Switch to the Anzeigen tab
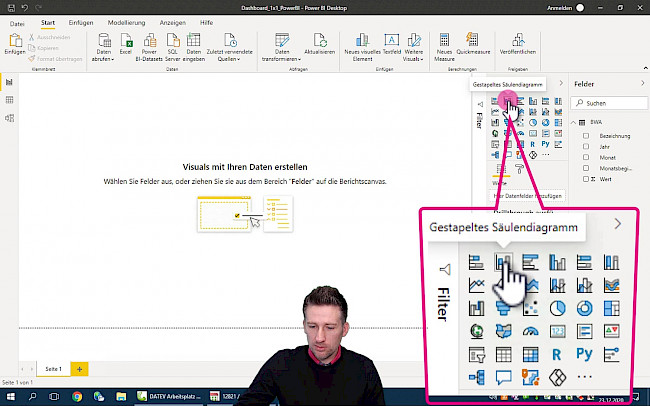 [172, 23]
